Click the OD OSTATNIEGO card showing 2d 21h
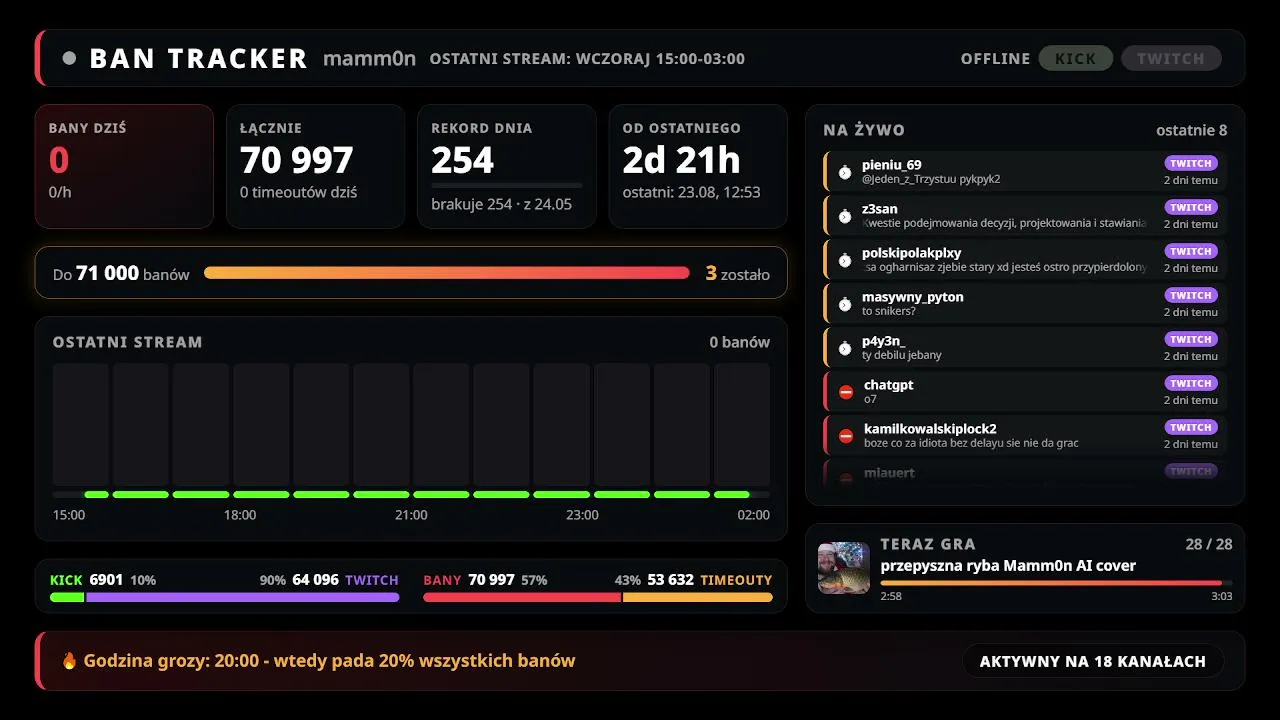1280x720 pixels. tap(698, 167)
